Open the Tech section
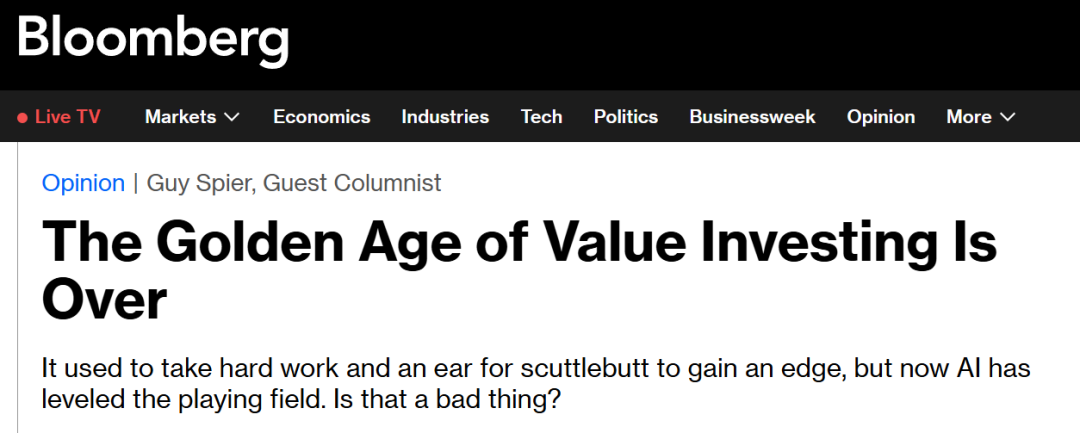This screenshot has height=433, width=1080. tap(541, 117)
